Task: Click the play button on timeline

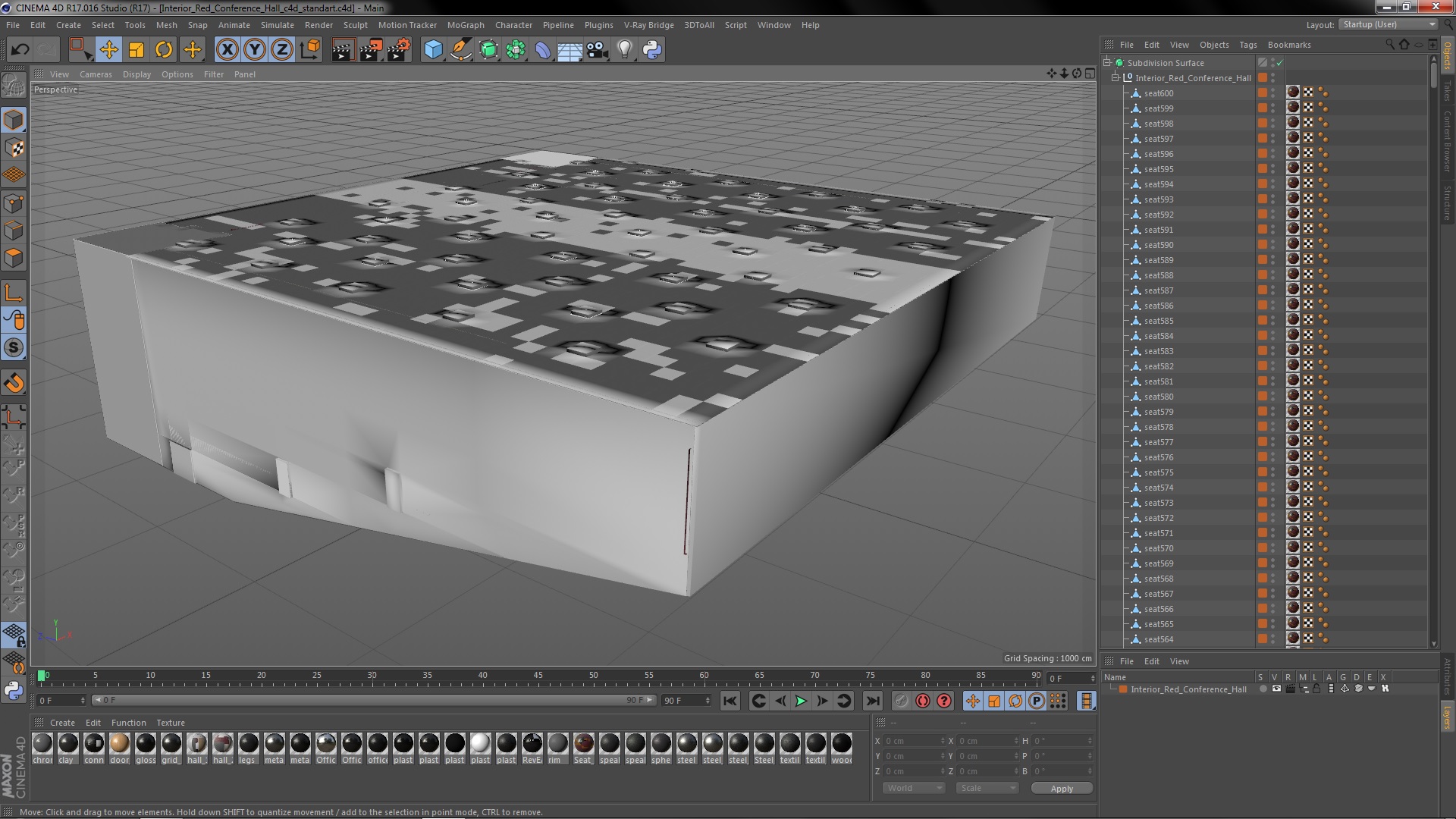Action: pos(801,700)
